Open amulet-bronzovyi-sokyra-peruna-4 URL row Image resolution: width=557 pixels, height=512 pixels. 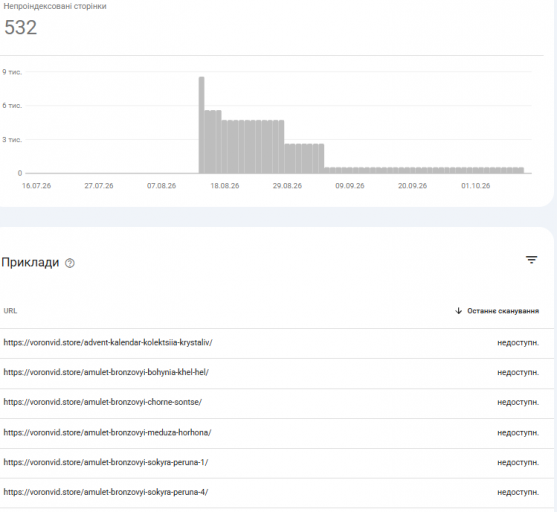click(x=277, y=492)
